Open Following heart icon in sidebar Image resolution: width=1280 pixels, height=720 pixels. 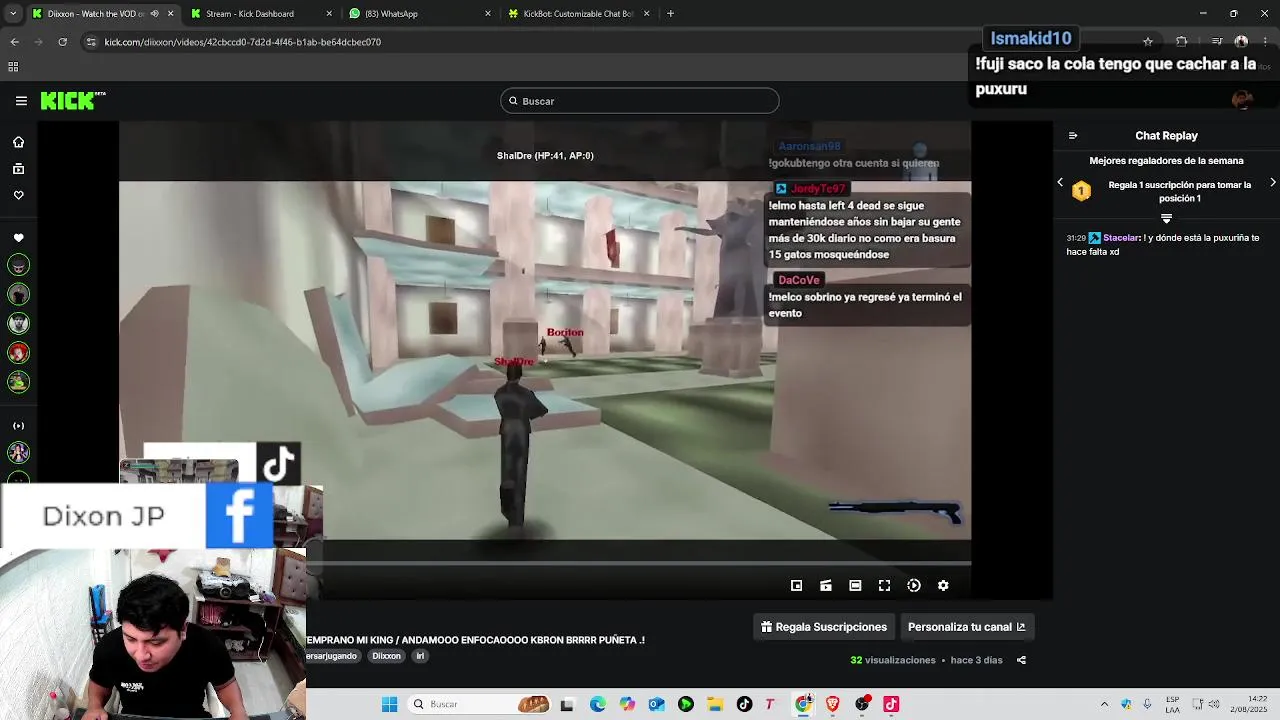click(x=18, y=195)
